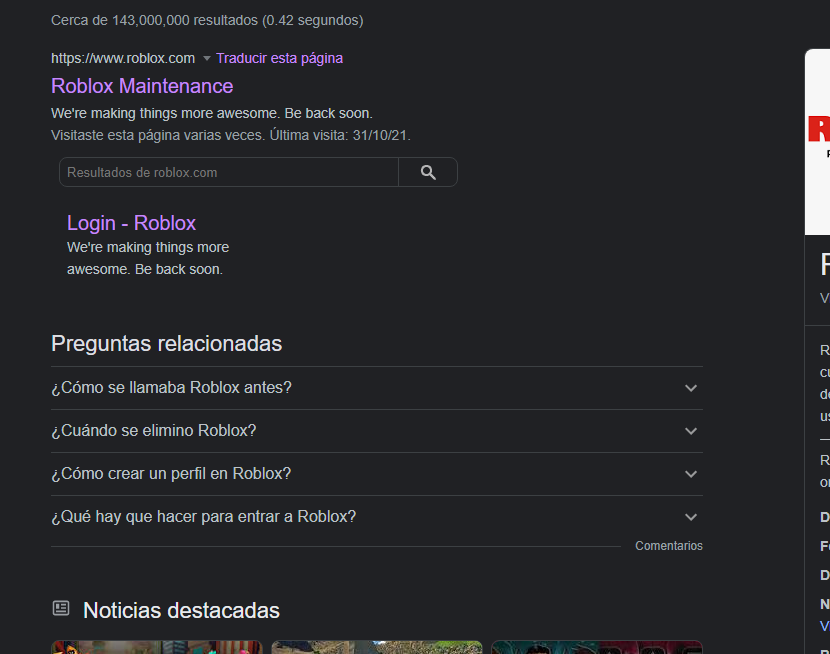The height and width of the screenshot is (654, 830).
Task: Click the Comentarios feedback link
Action: (x=669, y=546)
